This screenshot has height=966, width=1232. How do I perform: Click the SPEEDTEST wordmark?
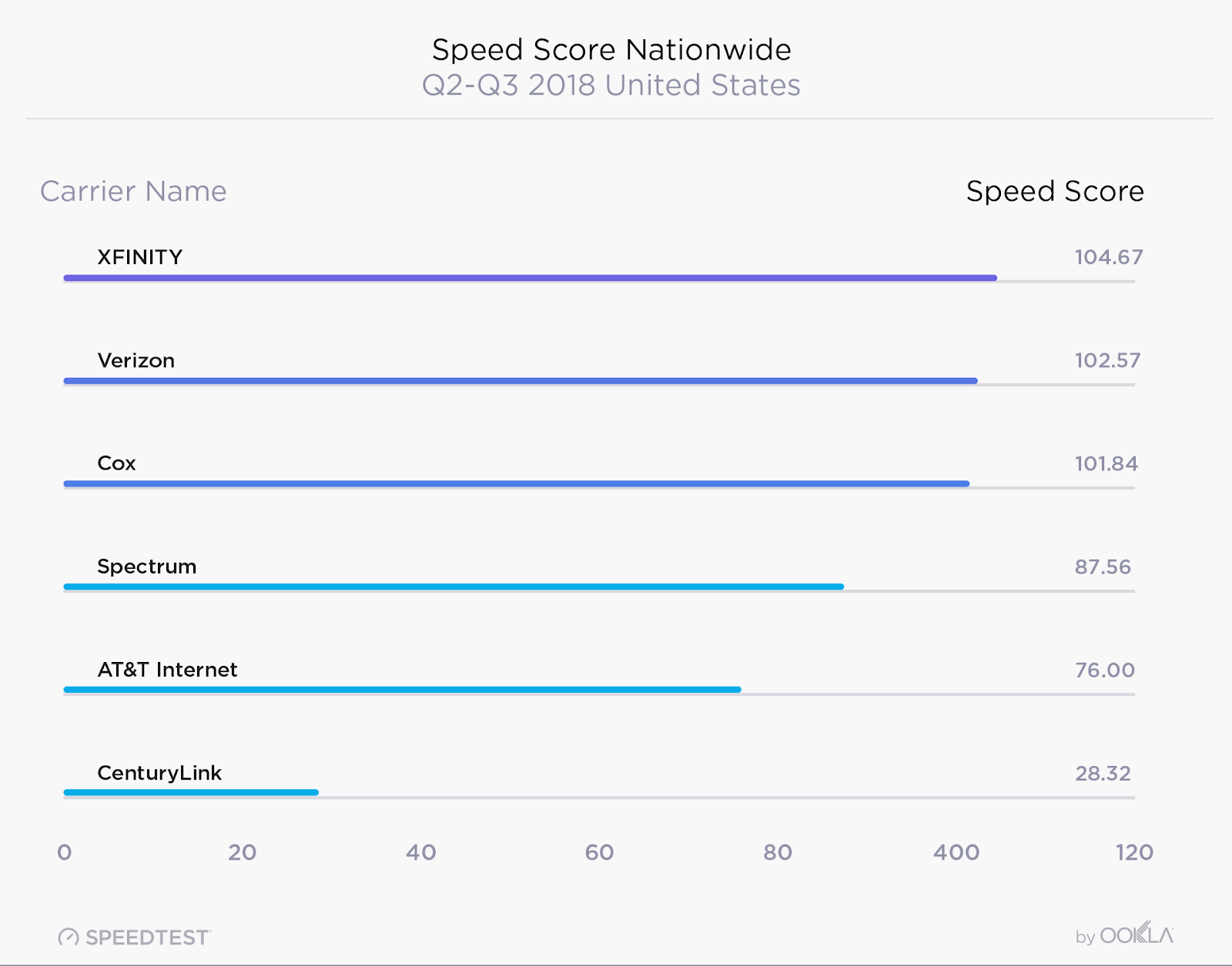tap(147, 938)
